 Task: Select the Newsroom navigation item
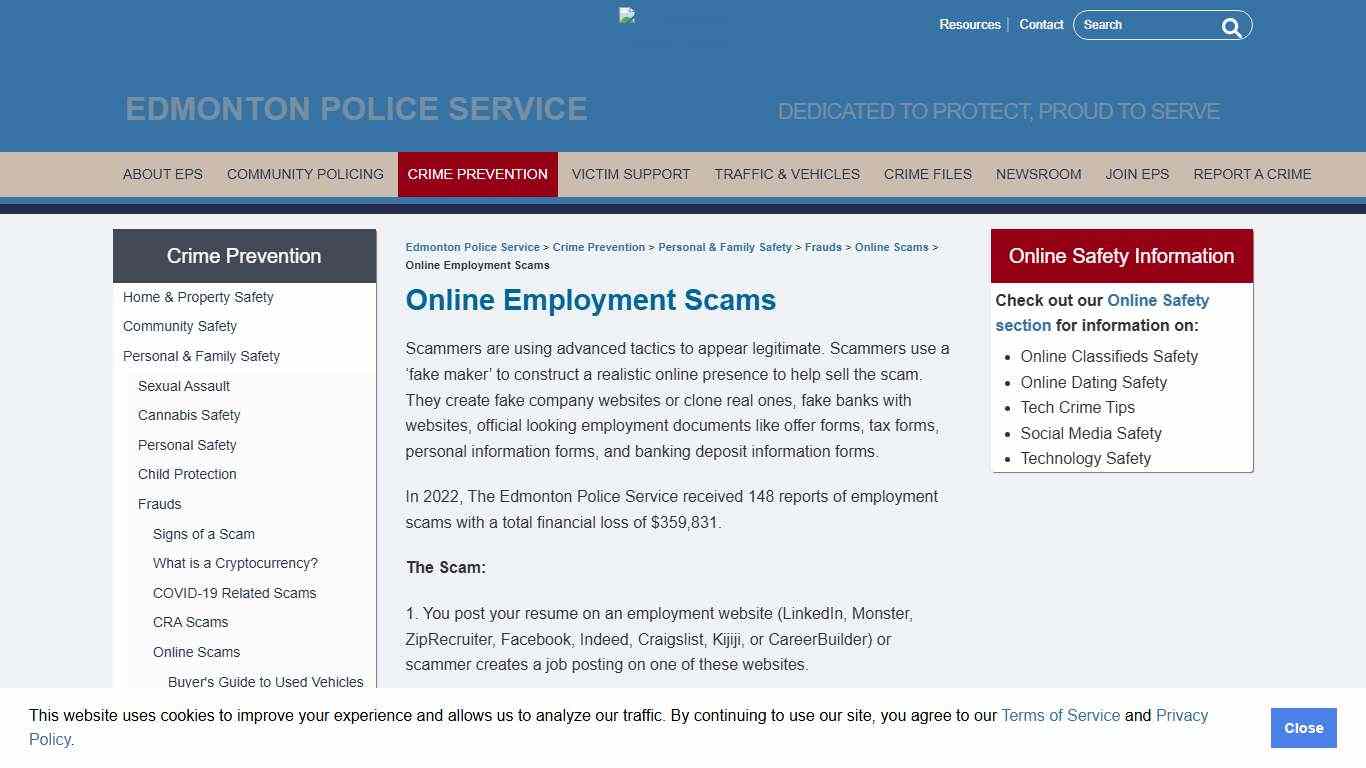coord(1038,174)
